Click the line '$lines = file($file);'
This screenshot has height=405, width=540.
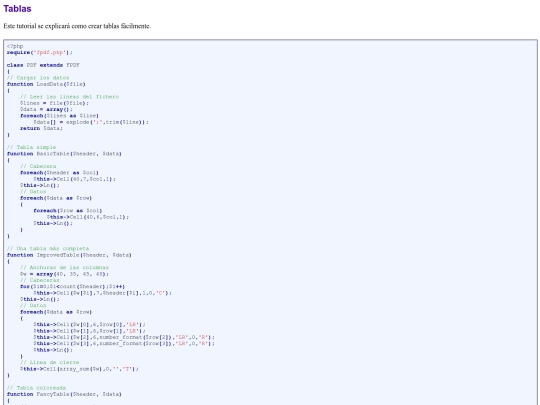click(x=54, y=103)
